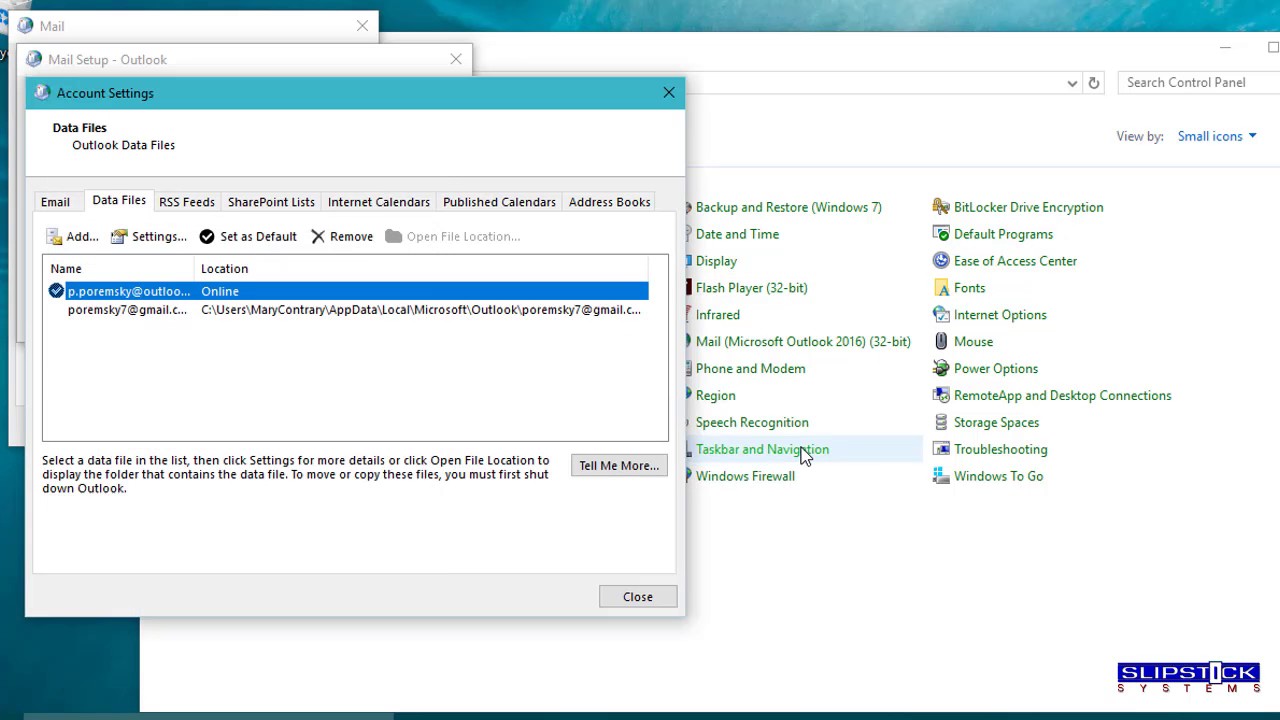Click the Troubleshooting icon

tap(941, 450)
